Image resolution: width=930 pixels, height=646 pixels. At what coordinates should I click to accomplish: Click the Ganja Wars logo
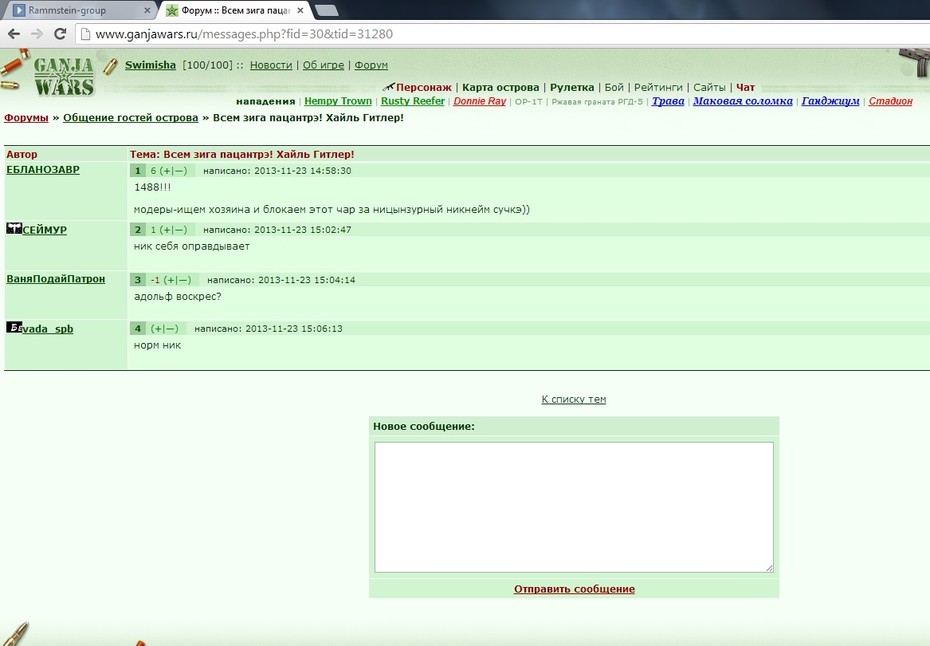tap(63, 76)
